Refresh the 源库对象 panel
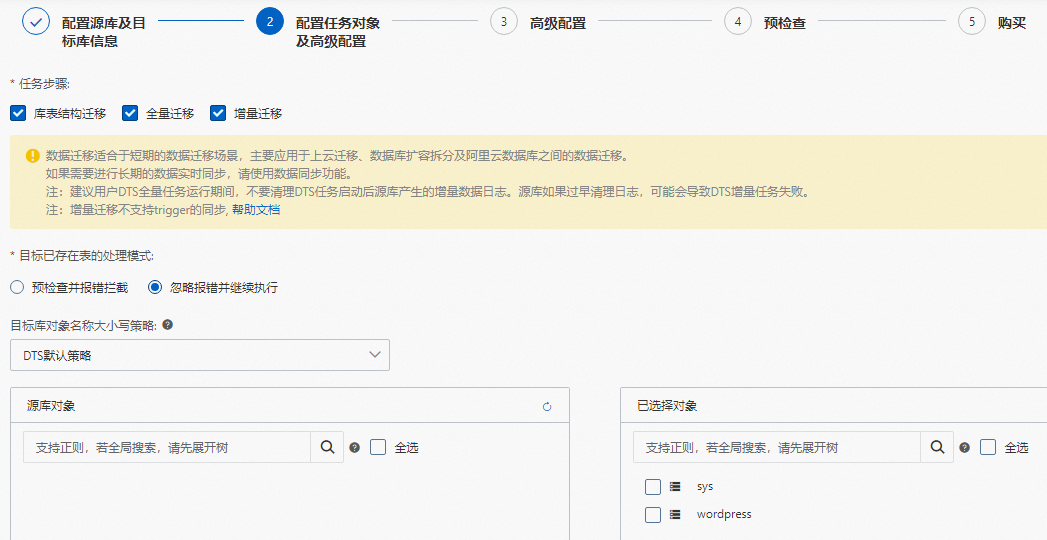Screen dimensions: 1047x540 coord(547,407)
